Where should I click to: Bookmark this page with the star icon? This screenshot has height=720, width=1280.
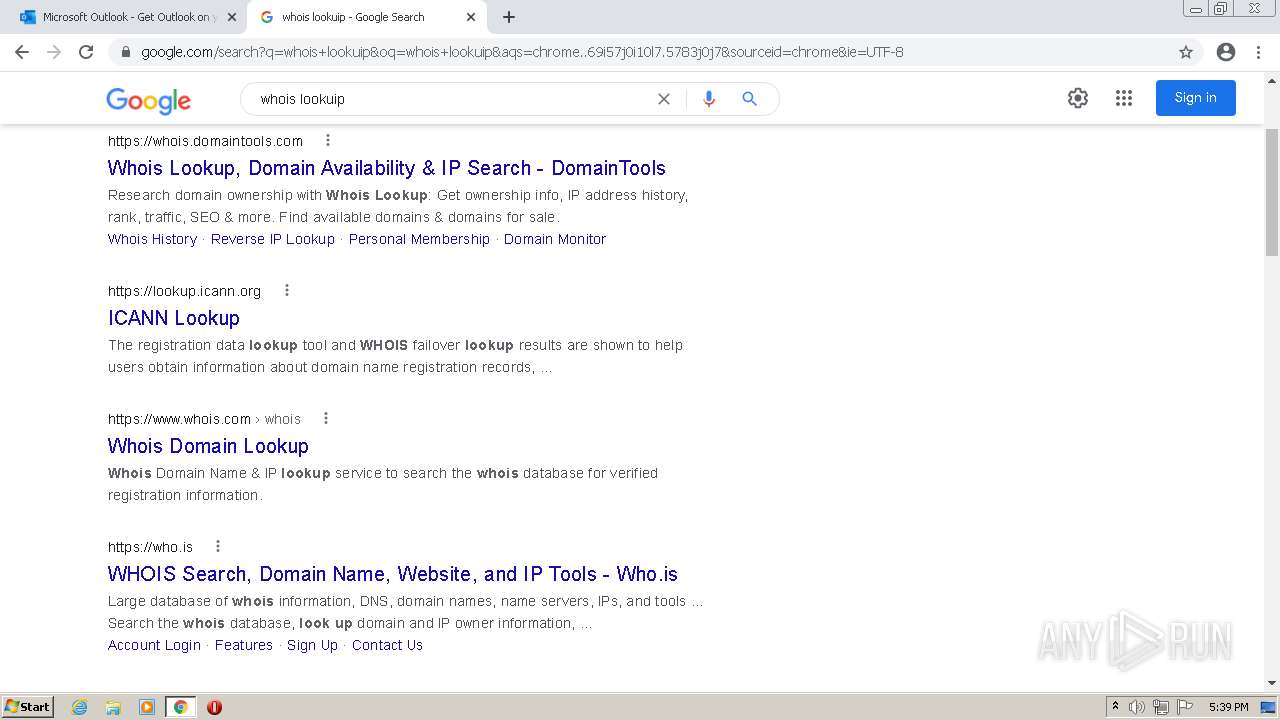coord(1186,52)
